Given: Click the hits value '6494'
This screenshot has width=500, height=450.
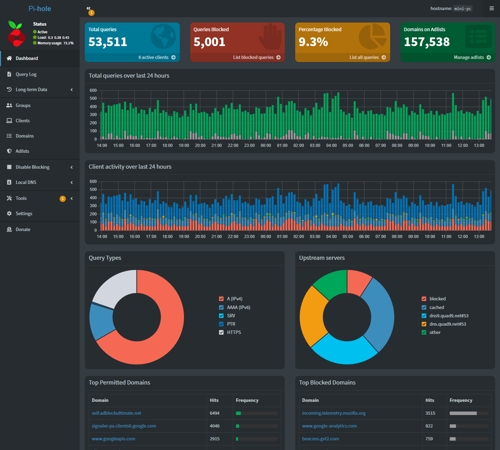Looking at the screenshot, I should click(215, 413).
